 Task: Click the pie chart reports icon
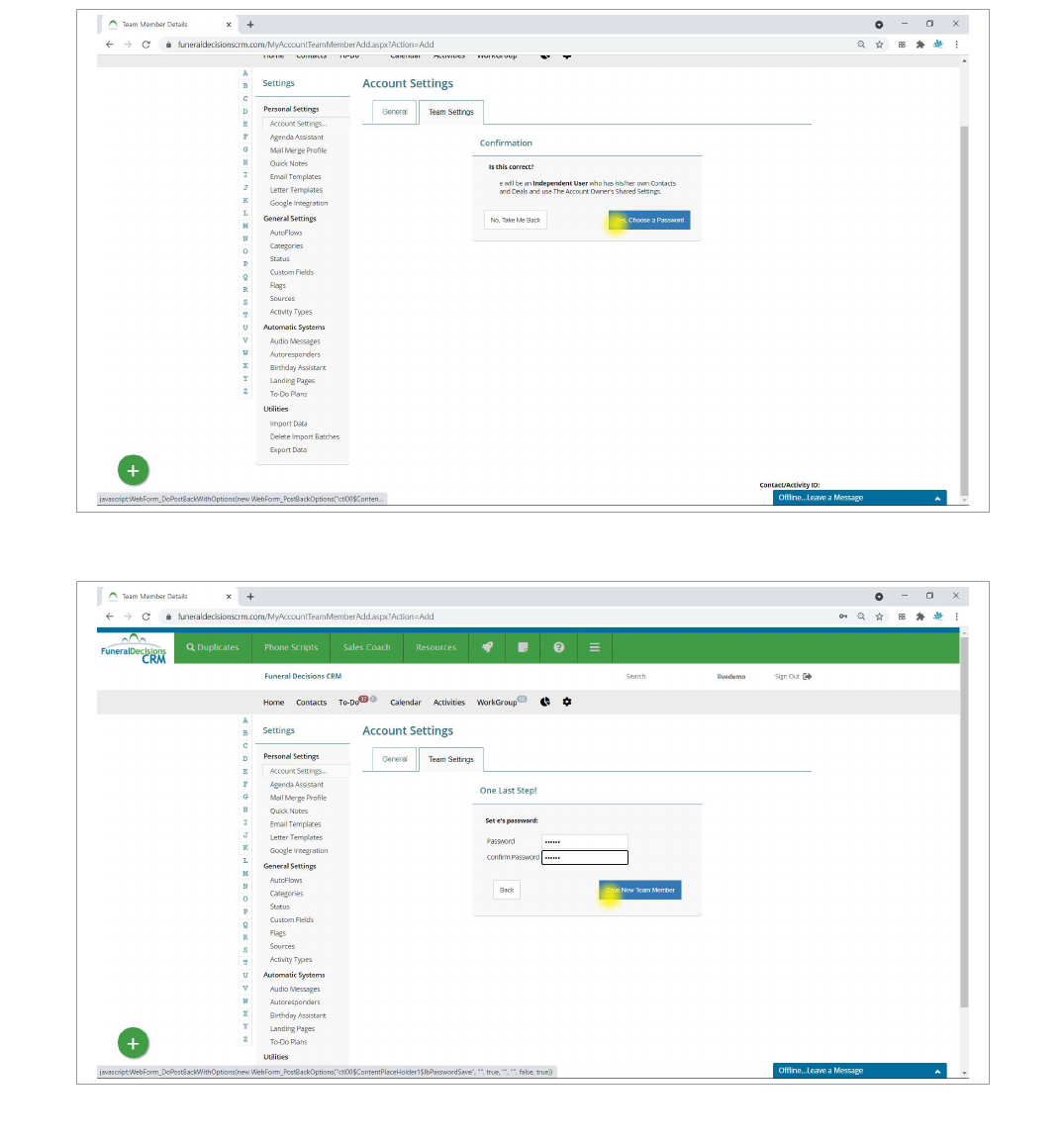(544, 702)
